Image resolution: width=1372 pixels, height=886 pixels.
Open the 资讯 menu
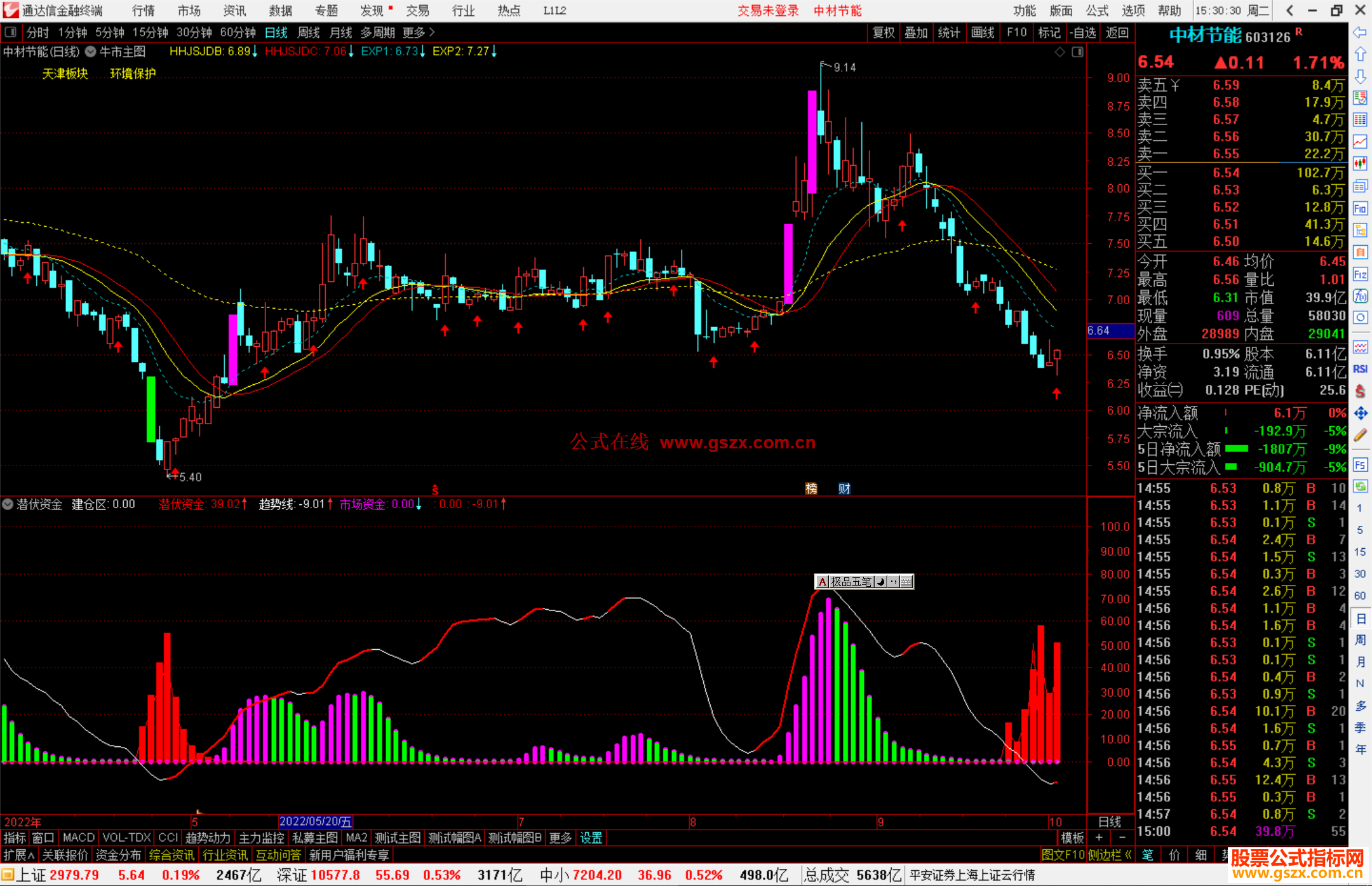point(234,10)
